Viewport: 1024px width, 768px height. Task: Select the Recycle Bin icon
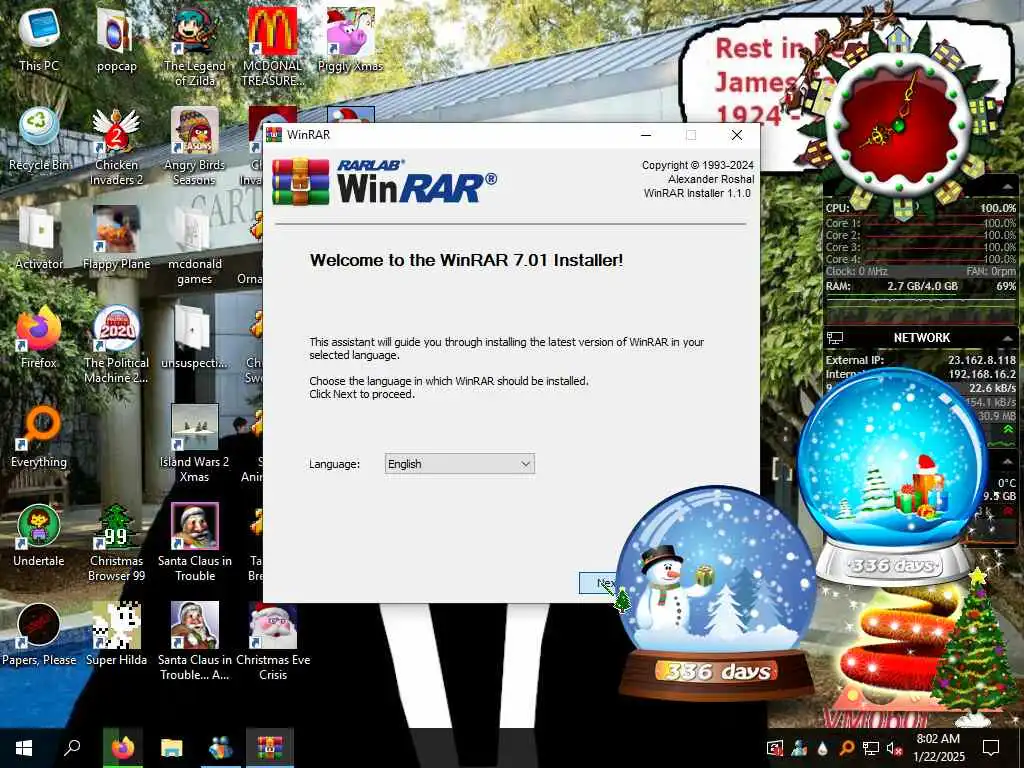(x=39, y=138)
